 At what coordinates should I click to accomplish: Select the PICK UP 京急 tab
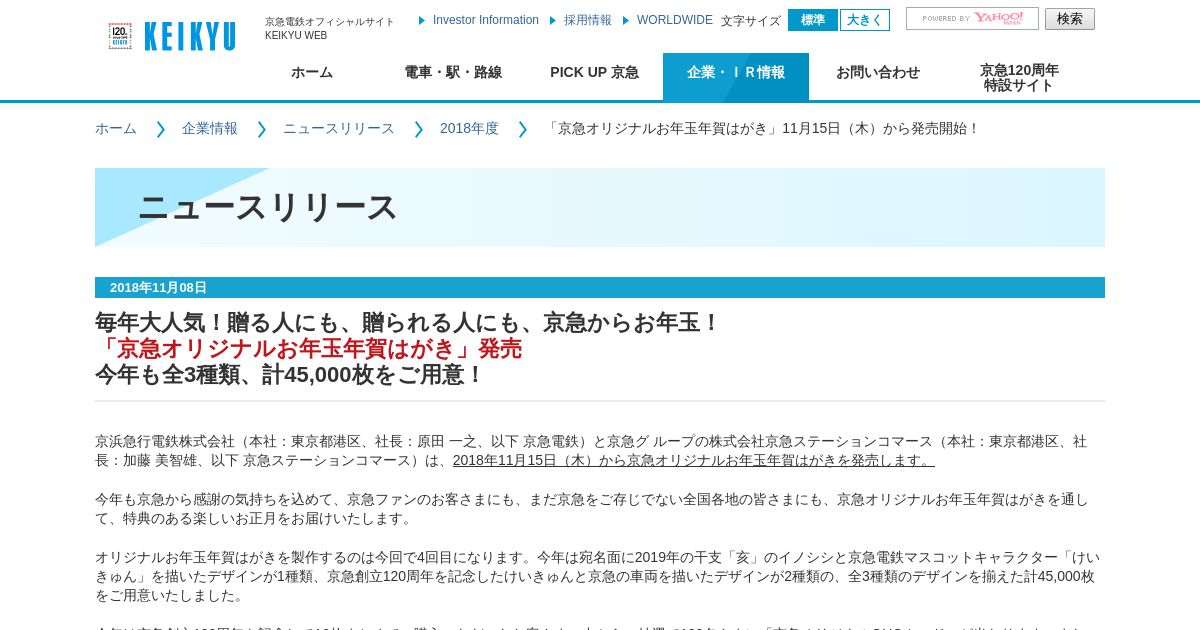point(594,73)
